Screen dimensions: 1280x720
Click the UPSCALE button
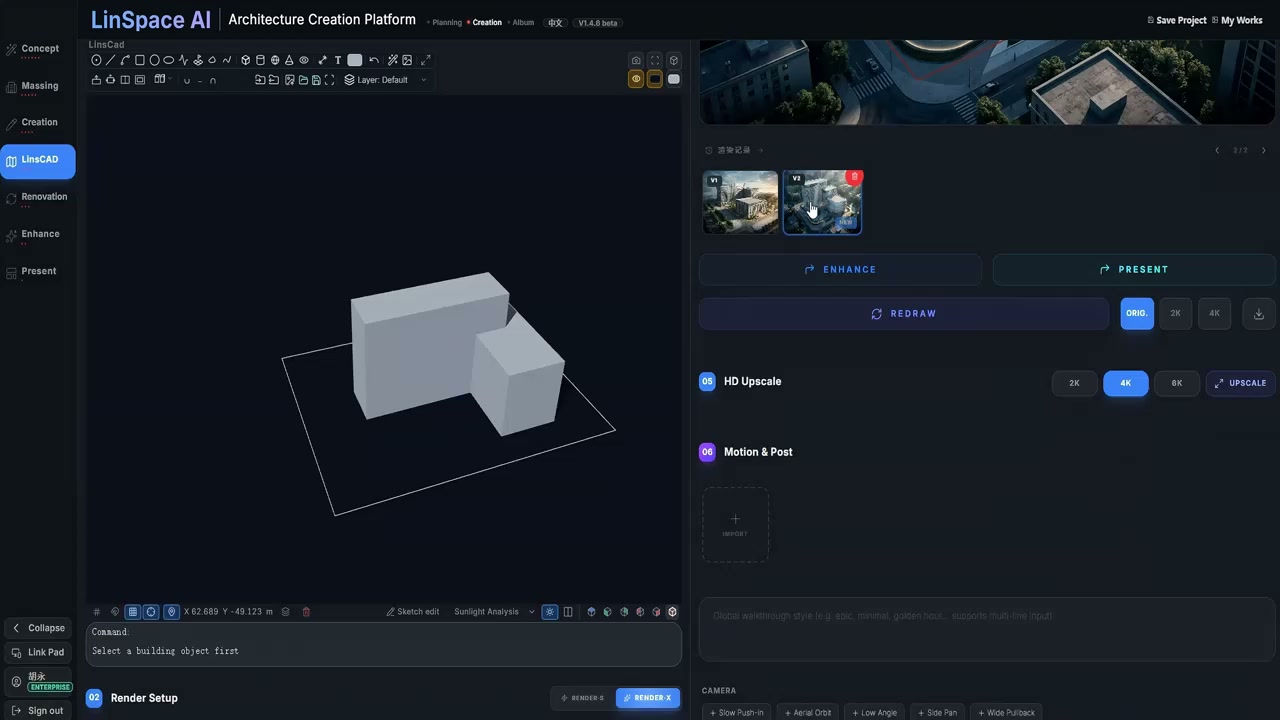pos(1241,383)
